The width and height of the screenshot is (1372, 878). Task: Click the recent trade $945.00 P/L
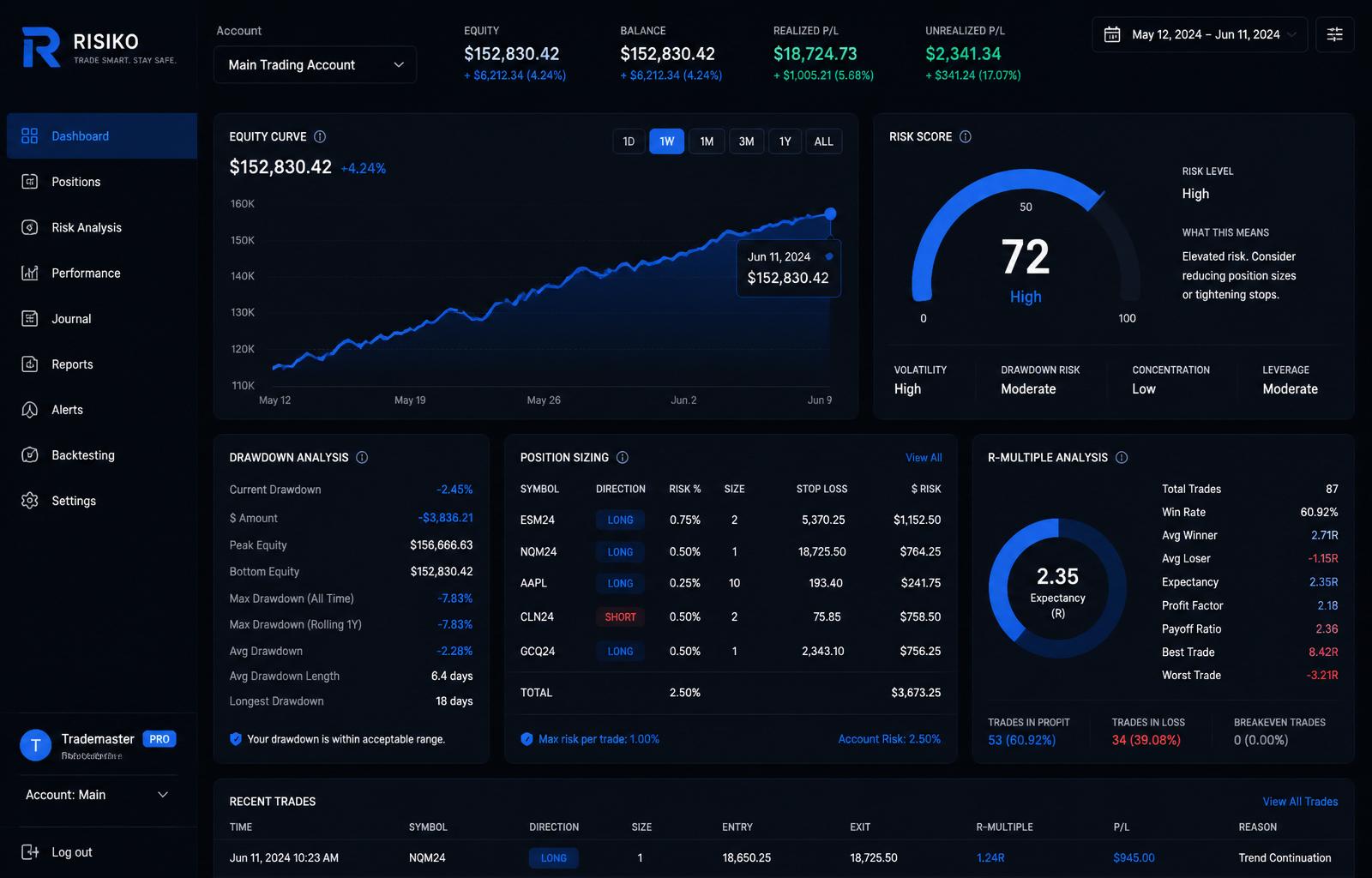(1134, 857)
